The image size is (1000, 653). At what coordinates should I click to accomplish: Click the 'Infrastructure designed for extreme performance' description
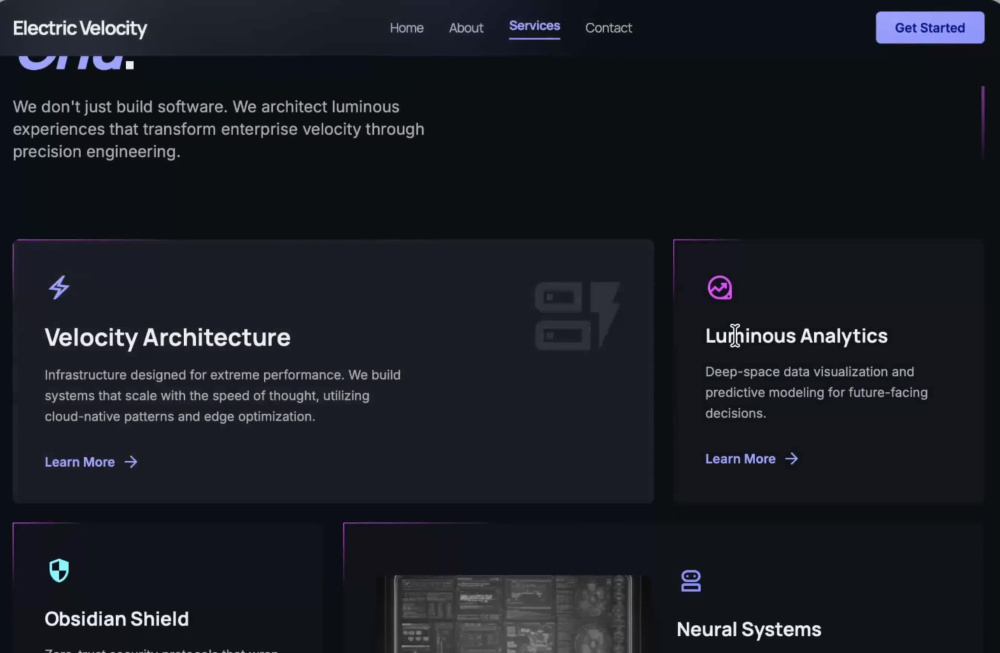coord(223,395)
